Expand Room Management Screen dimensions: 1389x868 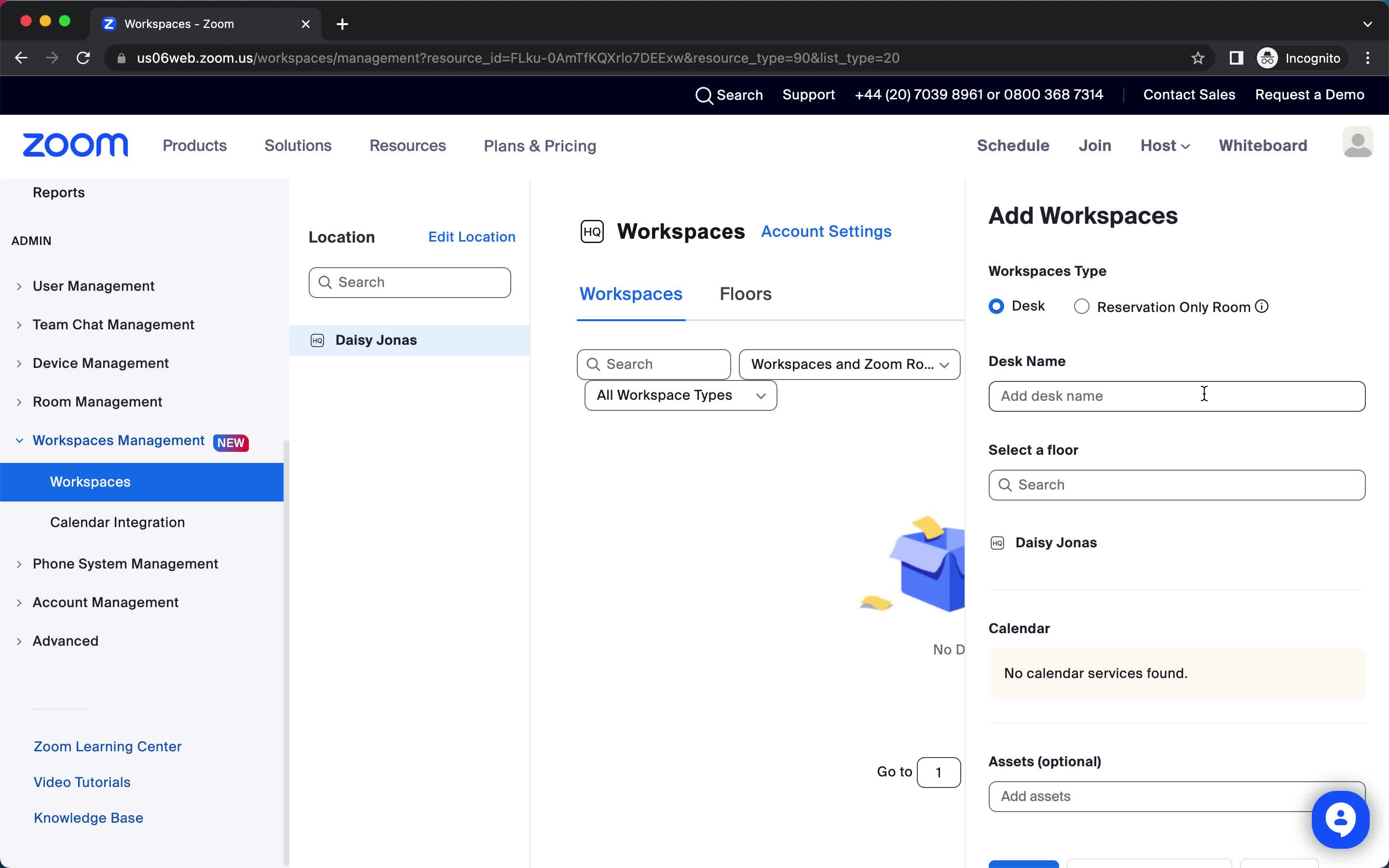pos(19,402)
